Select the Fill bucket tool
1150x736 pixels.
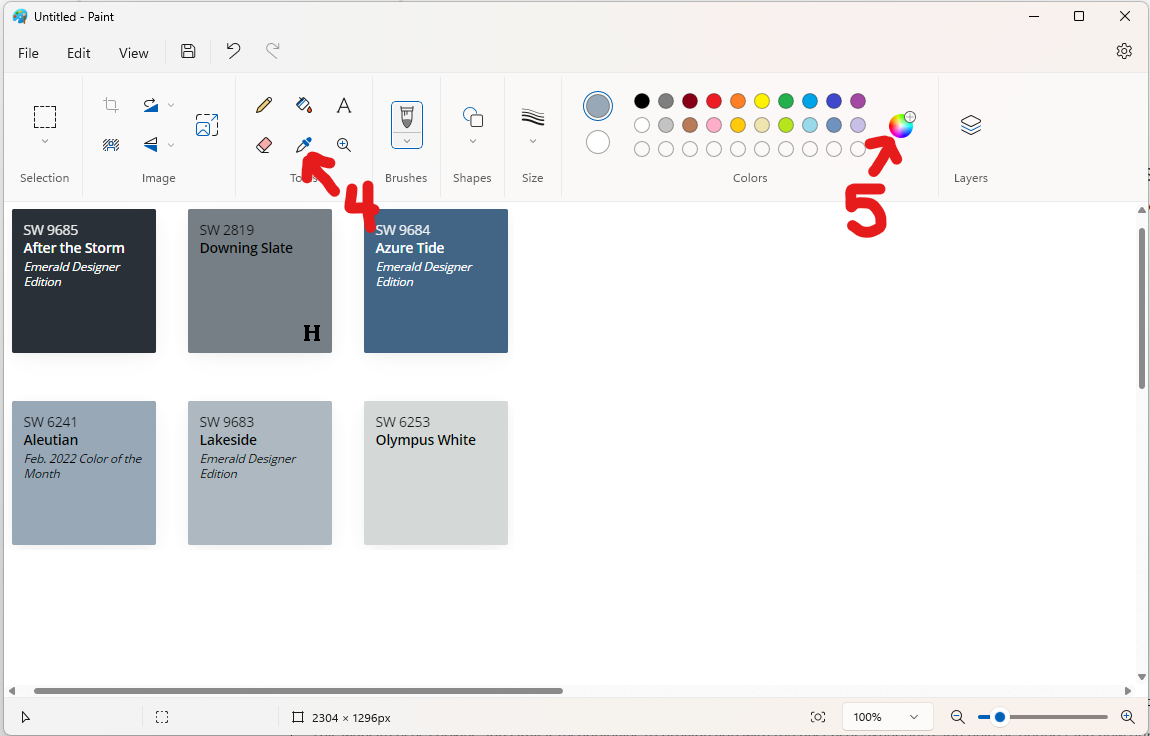tap(304, 105)
